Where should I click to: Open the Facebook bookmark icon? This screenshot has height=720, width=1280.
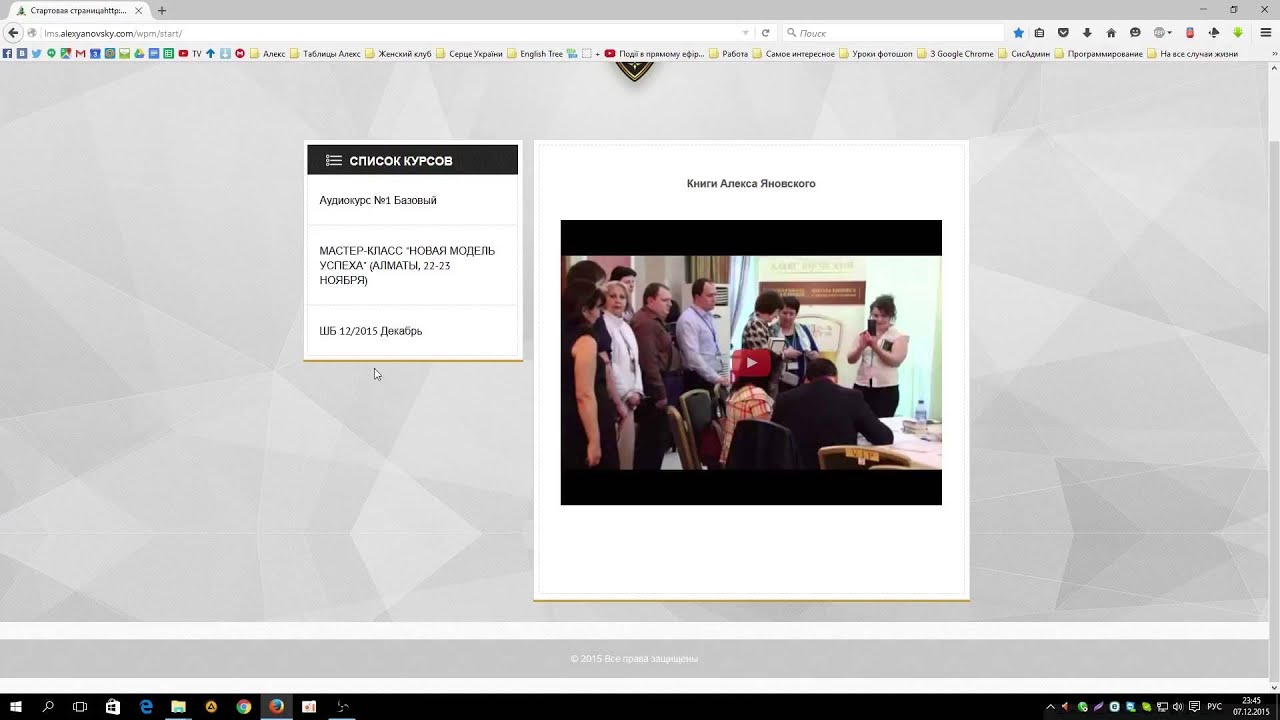point(8,54)
